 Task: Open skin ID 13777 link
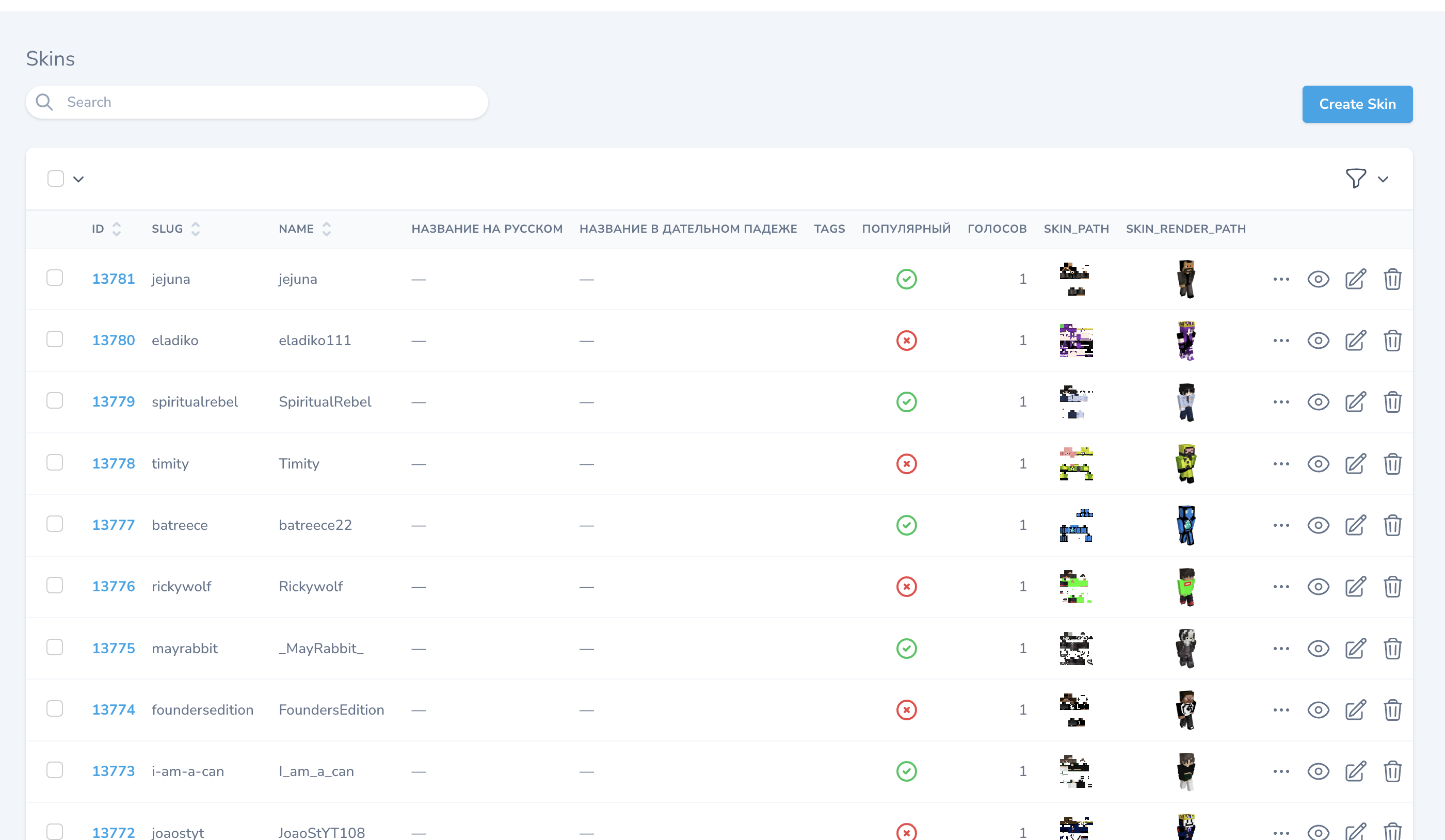114,525
